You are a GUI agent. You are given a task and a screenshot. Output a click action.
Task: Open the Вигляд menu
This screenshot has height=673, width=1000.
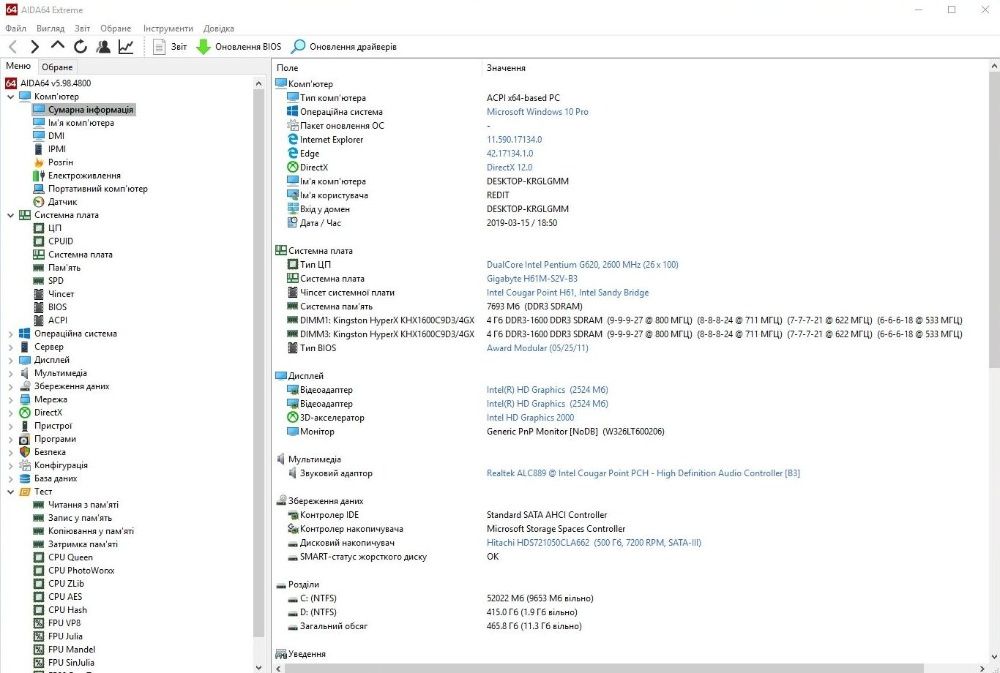[50, 28]
